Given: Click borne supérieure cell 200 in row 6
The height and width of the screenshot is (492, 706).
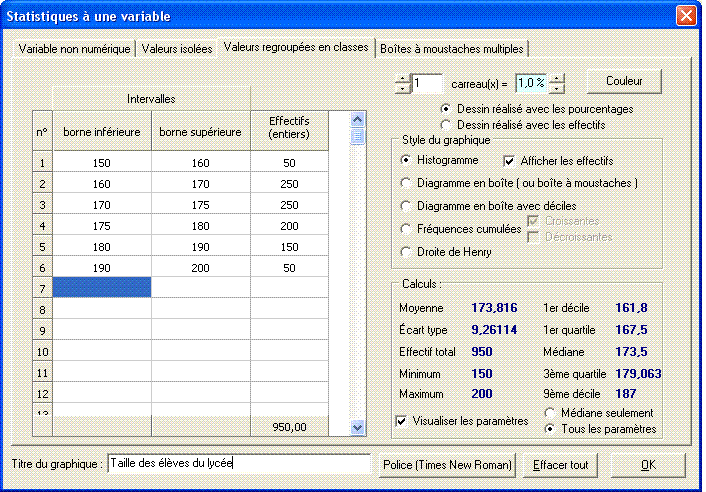Looking at the screenshot, I should (200, 268).
